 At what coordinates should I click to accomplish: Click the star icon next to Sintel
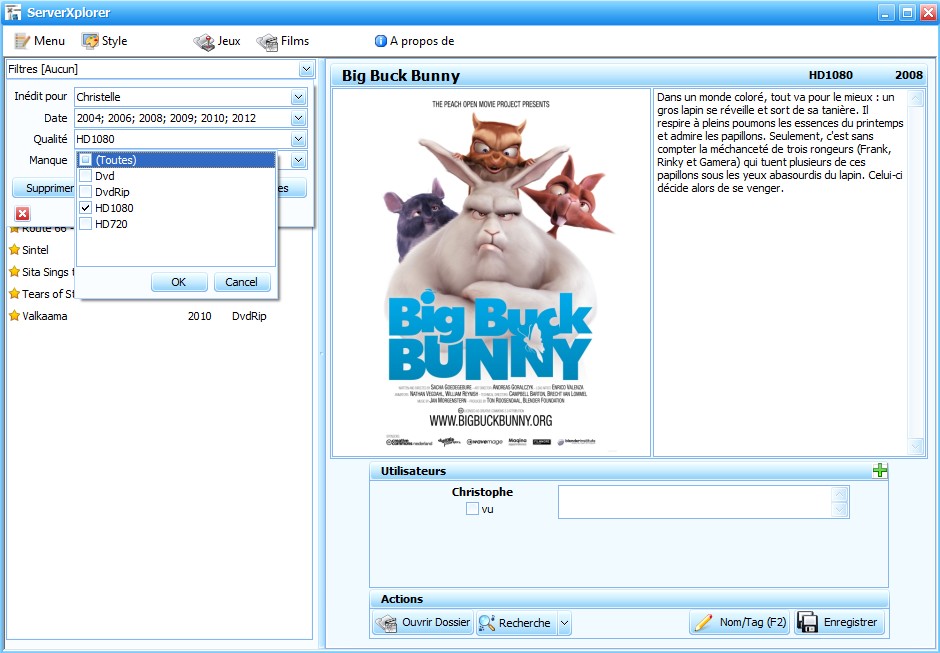click(x=14, y=249)
